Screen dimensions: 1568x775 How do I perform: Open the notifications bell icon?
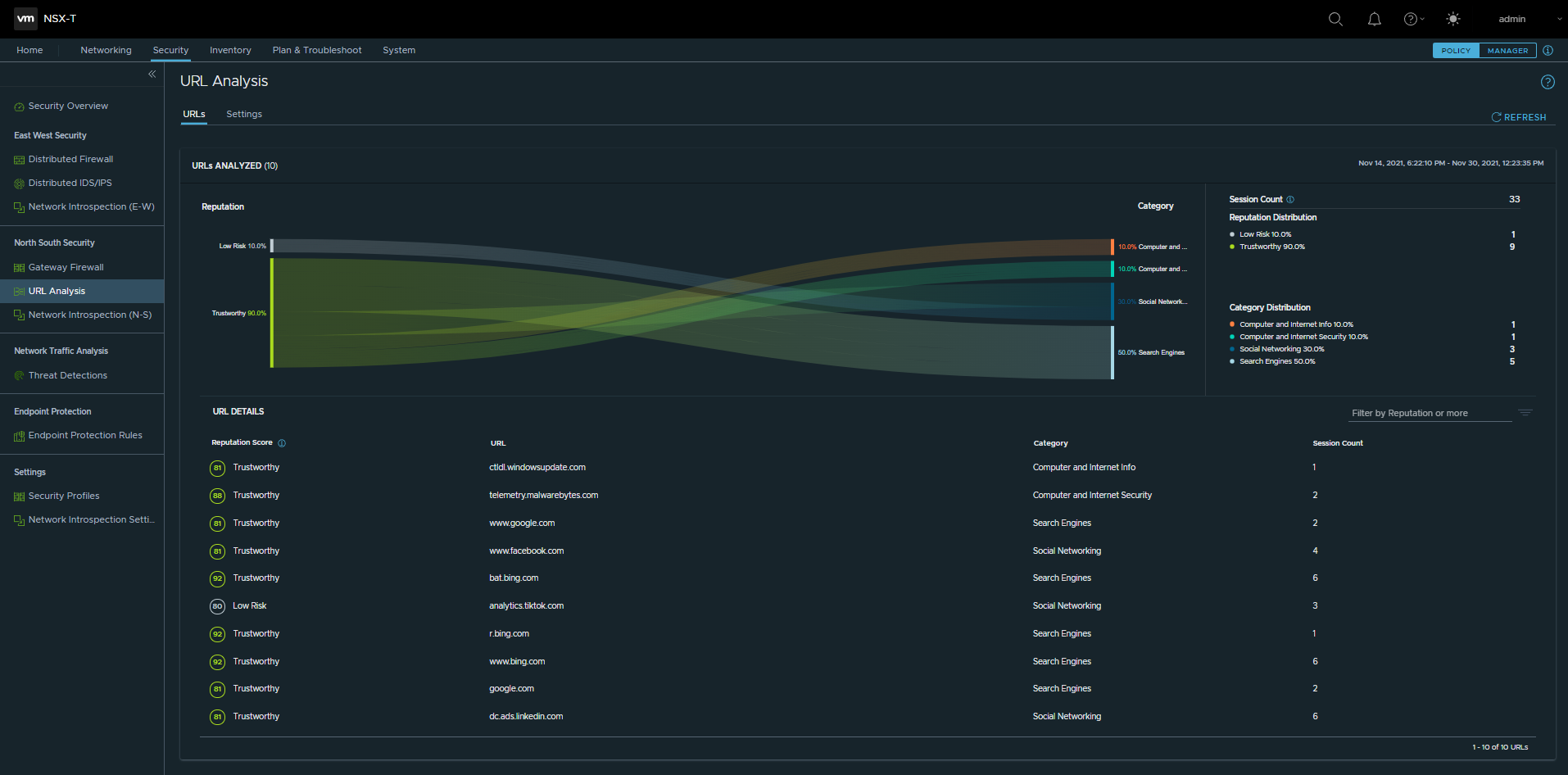(1375, 19)
